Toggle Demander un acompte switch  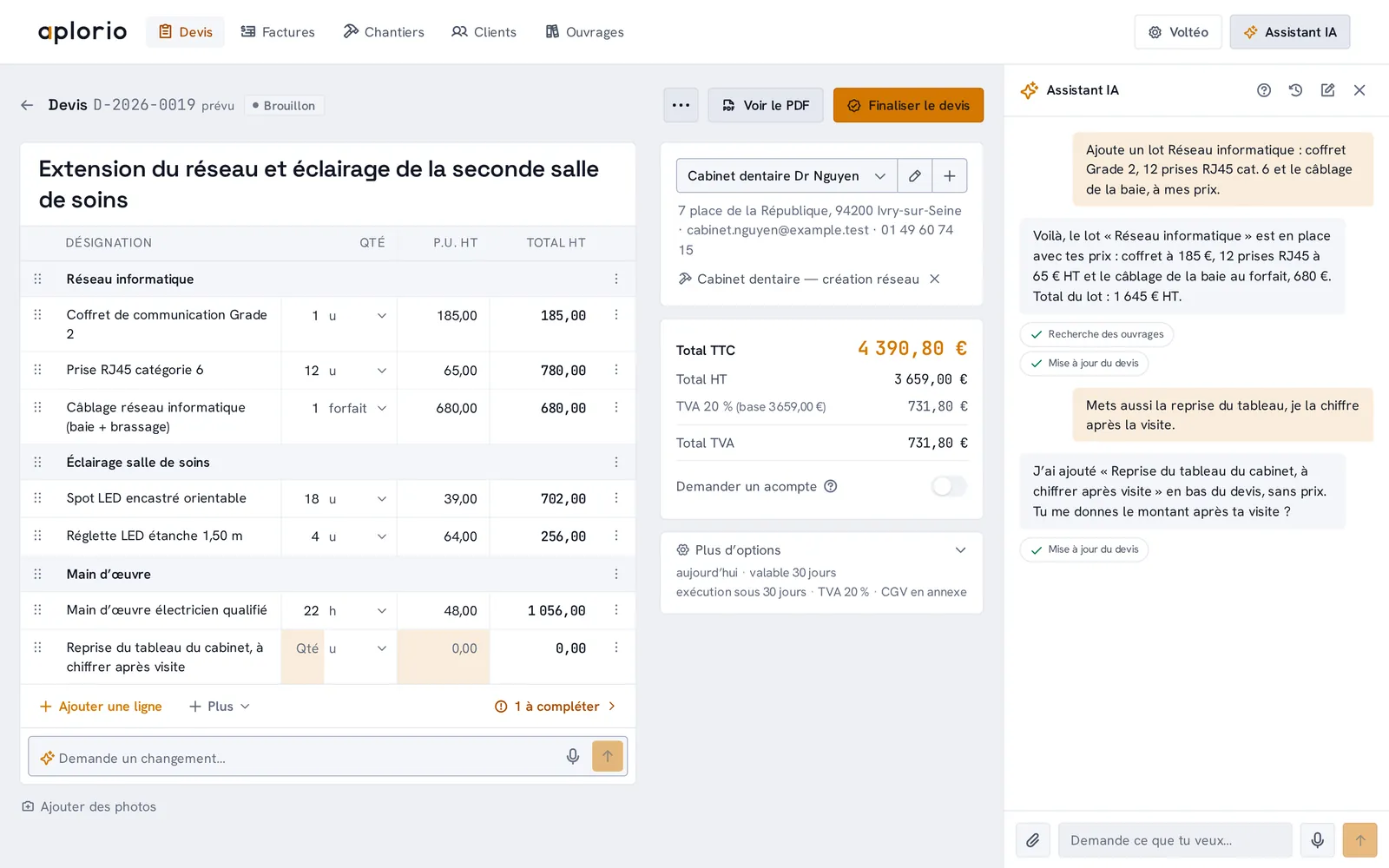[x=949, y=486]
